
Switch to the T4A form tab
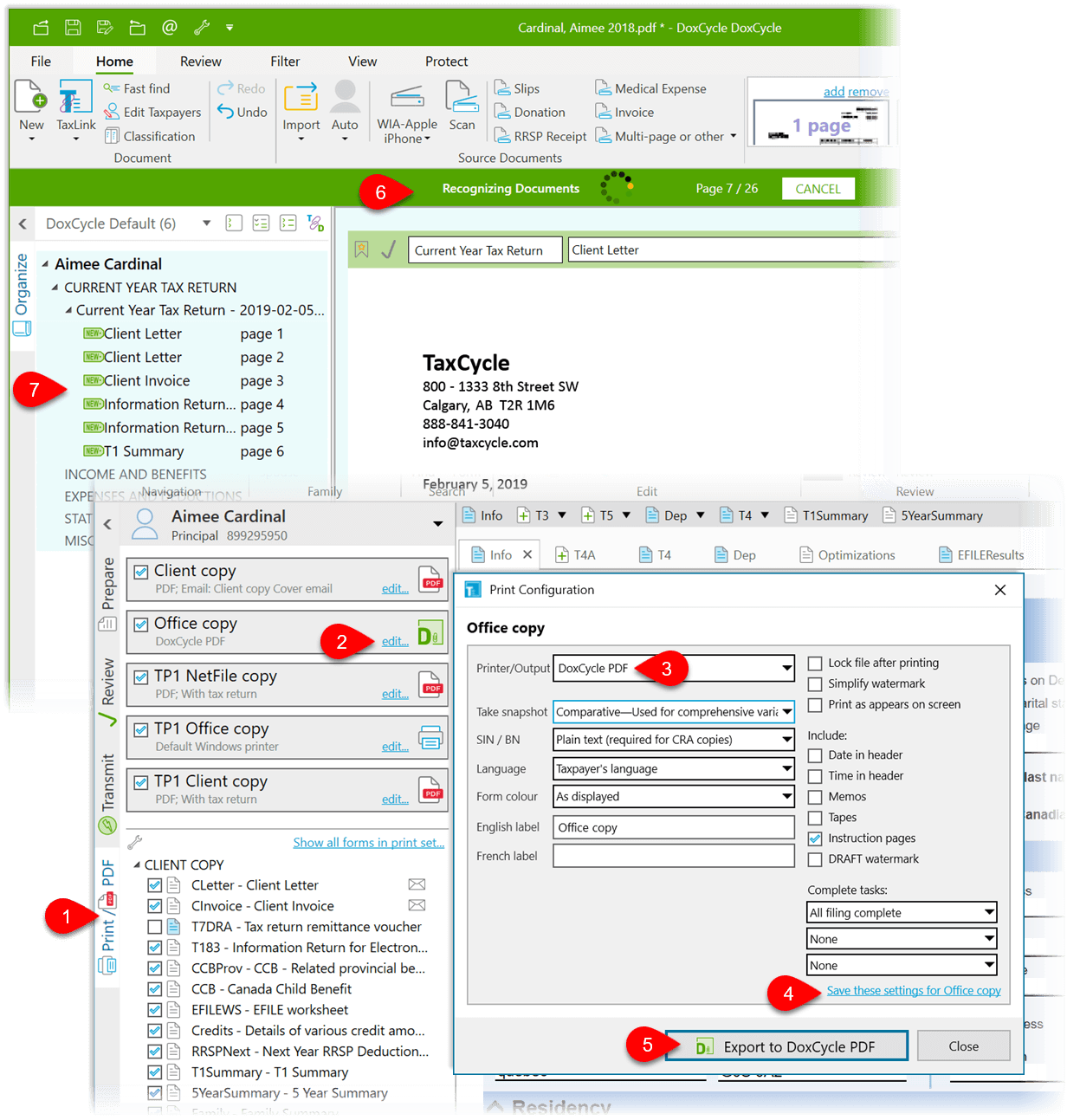point(575,555)
